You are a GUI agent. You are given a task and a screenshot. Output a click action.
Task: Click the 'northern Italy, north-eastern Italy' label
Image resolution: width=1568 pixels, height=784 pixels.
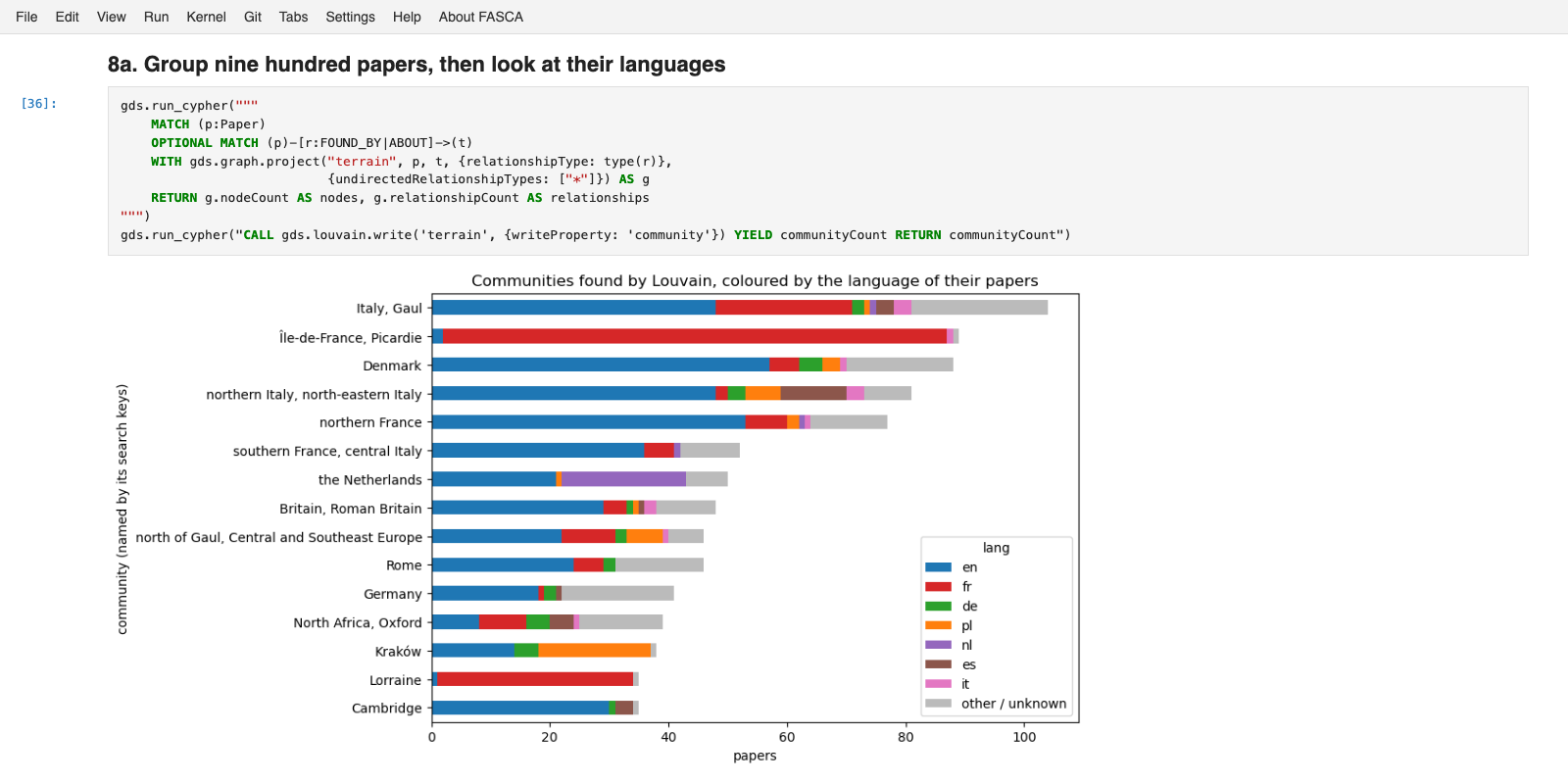314,394
